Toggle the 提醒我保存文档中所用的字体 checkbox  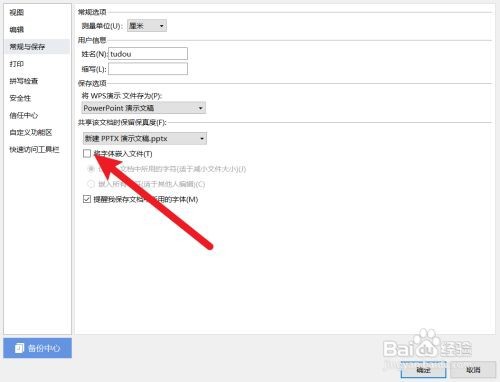pos(87,199)
